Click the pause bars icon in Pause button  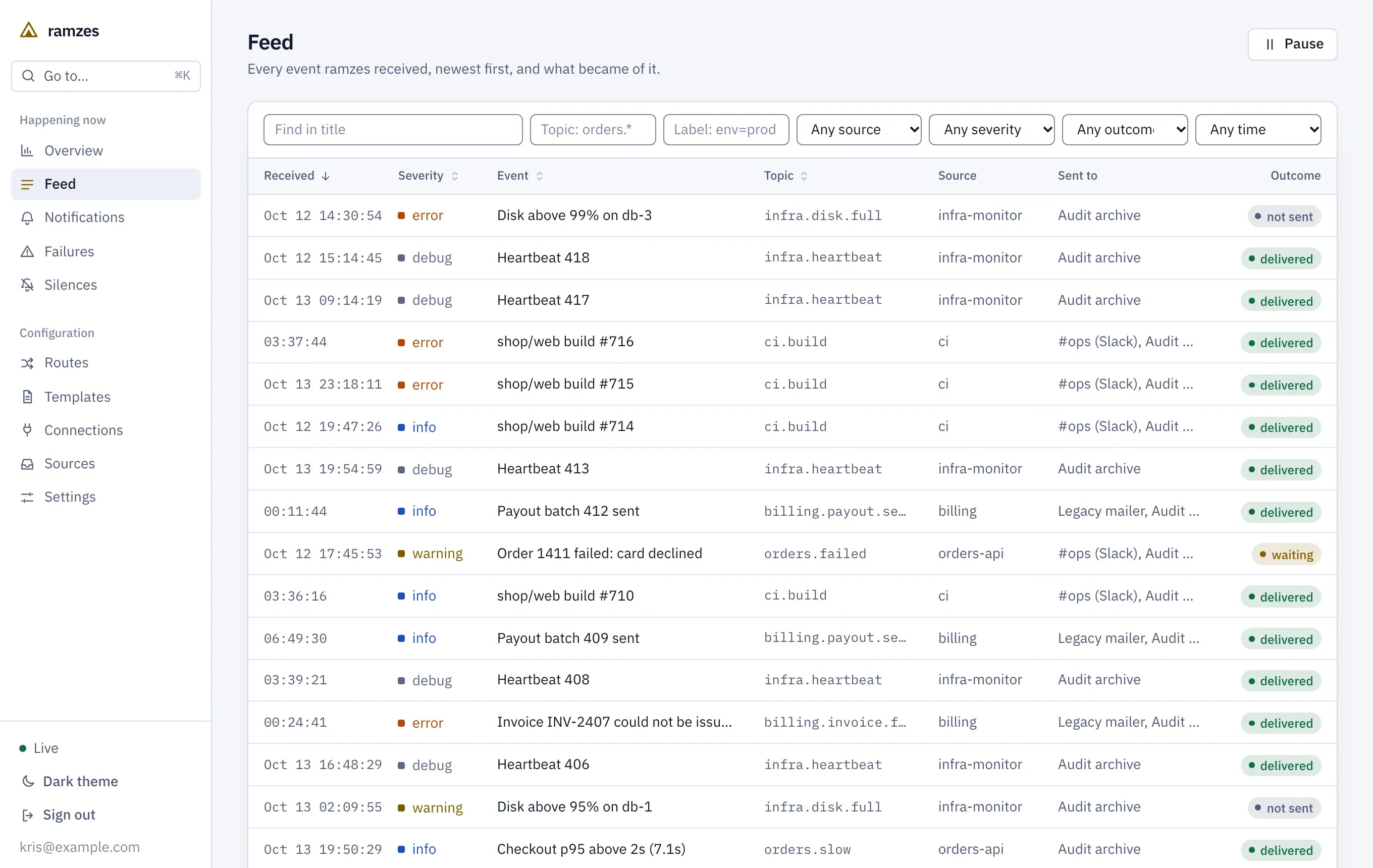[x=1269, y=44]
